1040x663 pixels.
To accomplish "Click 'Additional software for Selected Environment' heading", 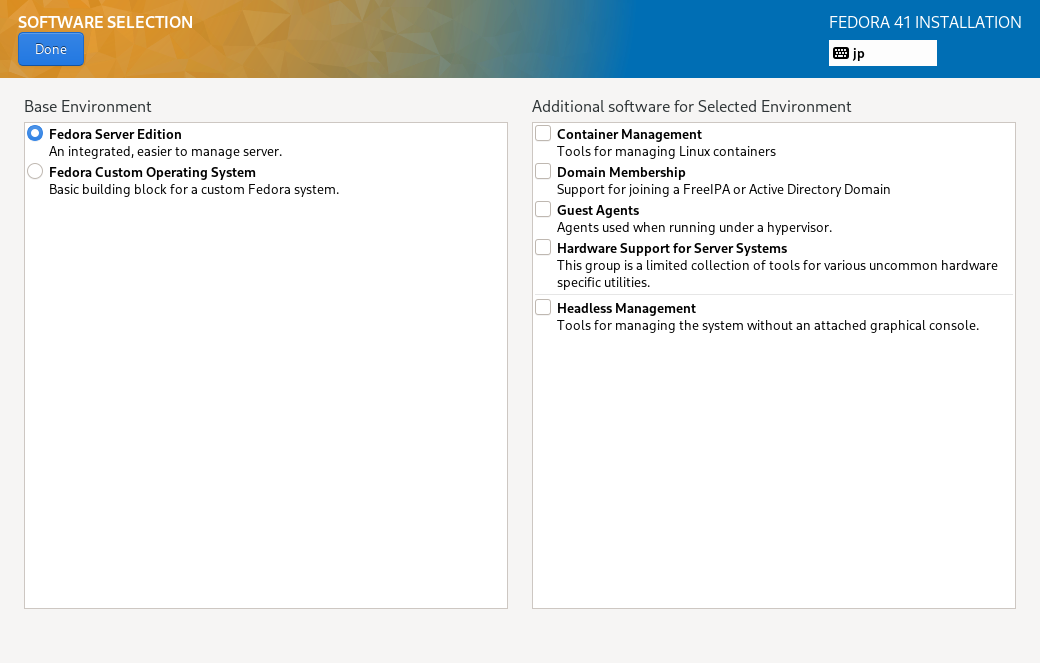I will click(x=692, y=107).
